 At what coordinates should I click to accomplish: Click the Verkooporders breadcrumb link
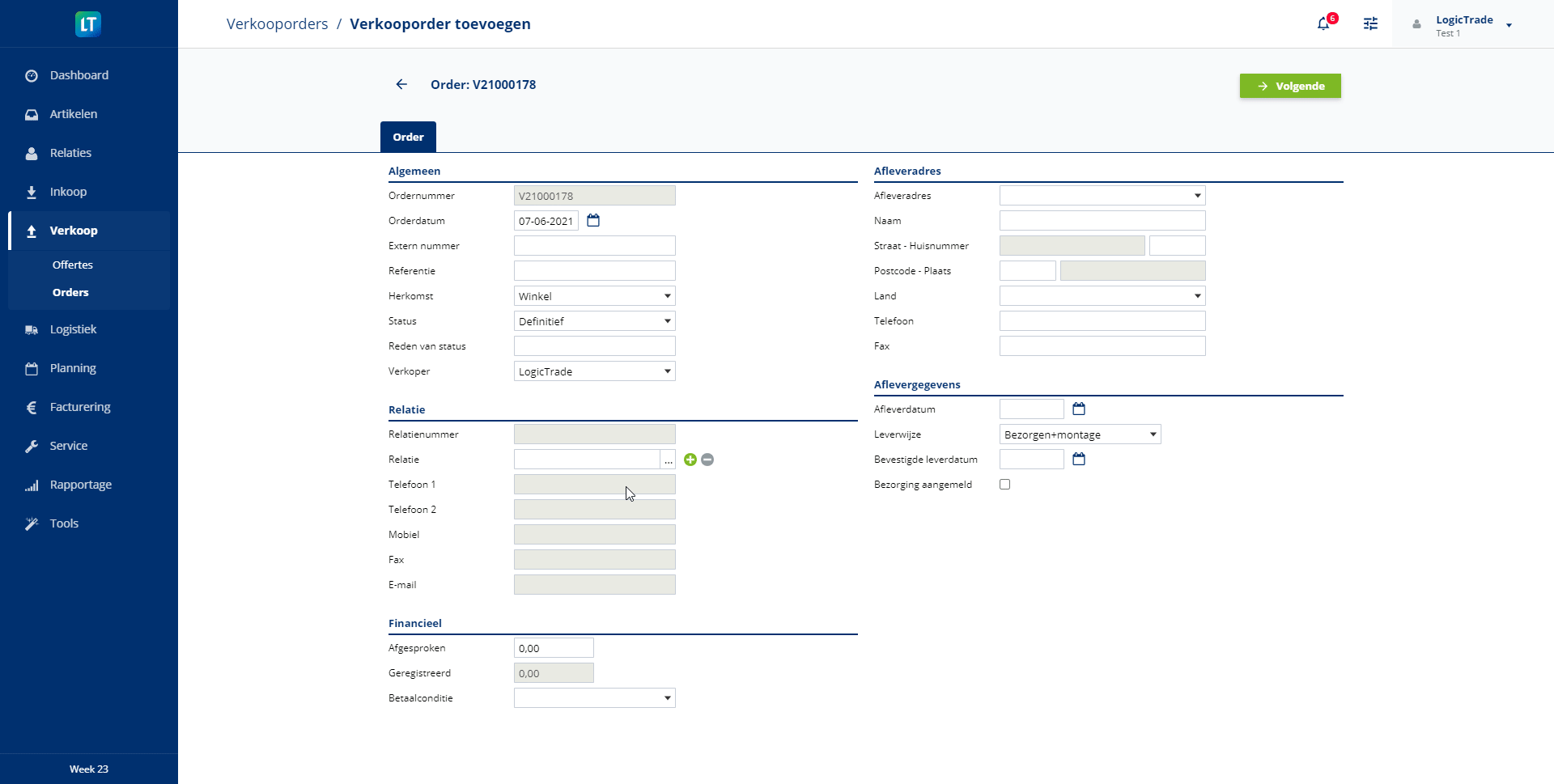point(277,24)
